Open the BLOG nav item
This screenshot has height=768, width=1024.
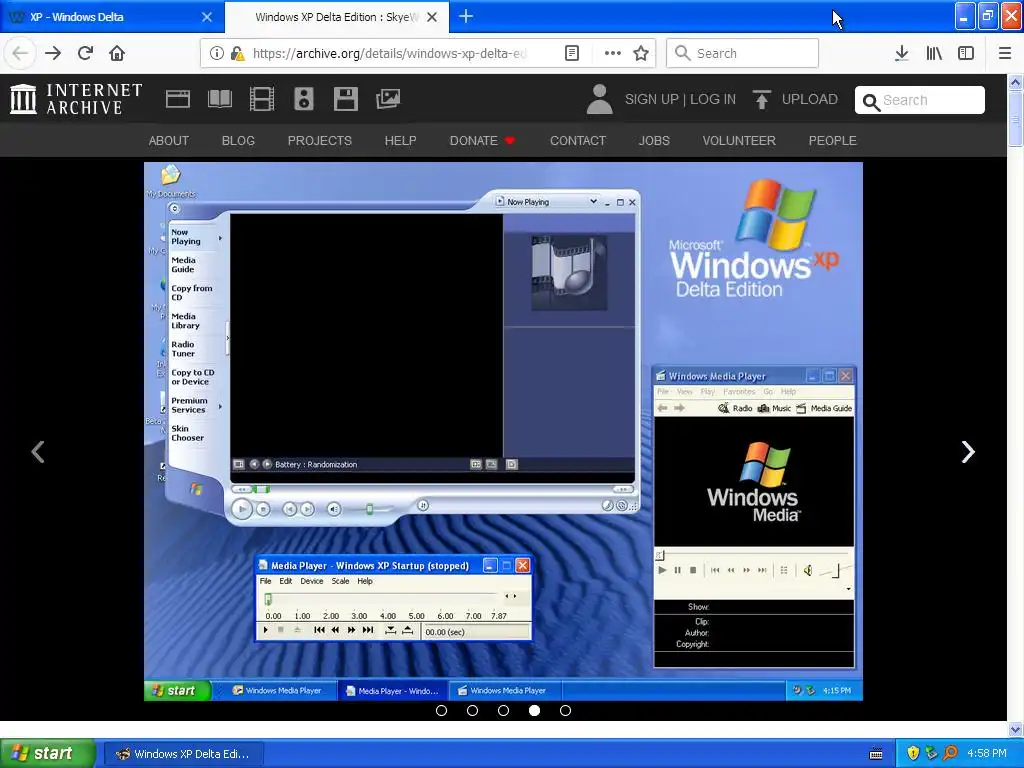click(238, 140)
